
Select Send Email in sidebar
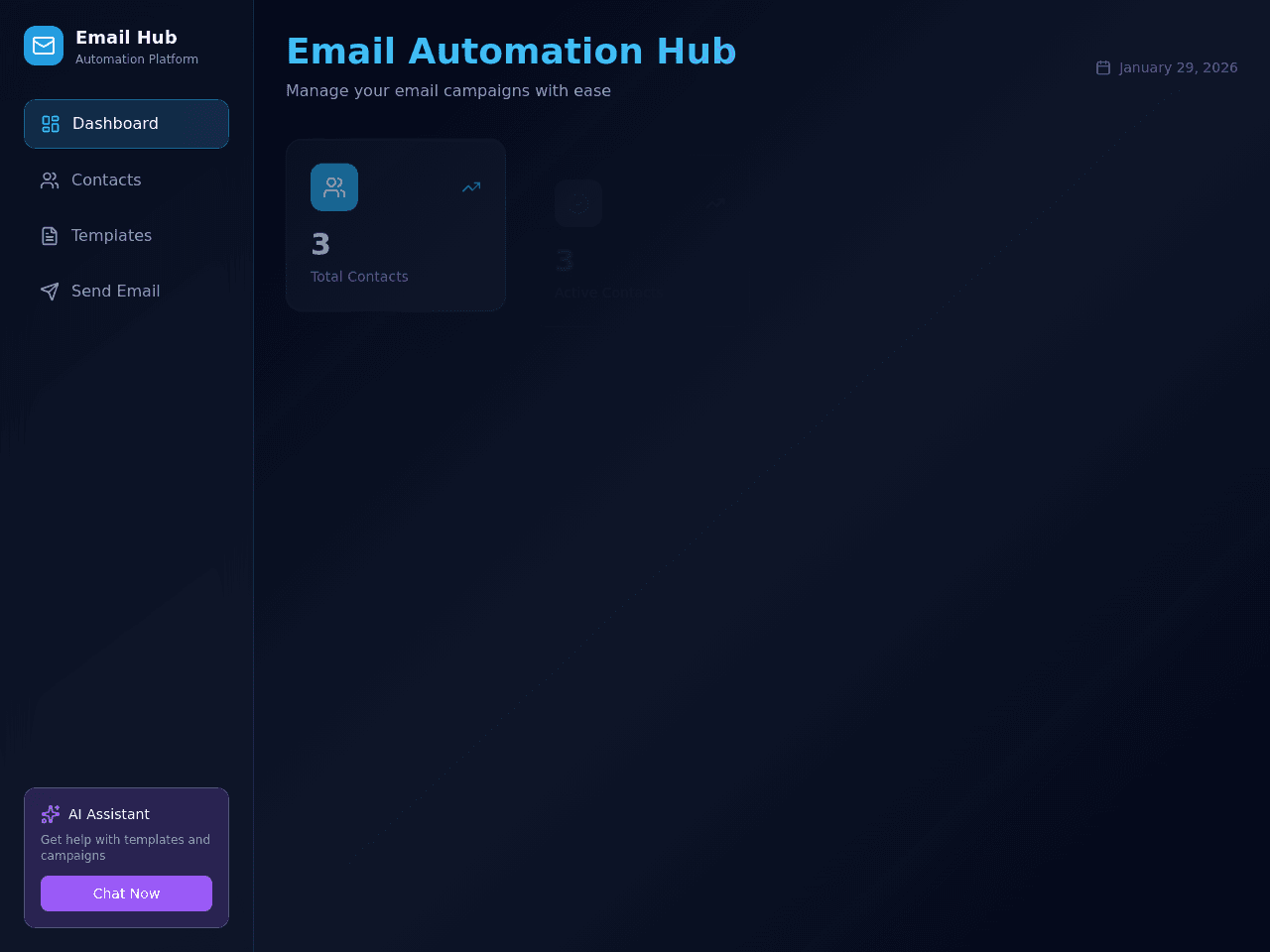point(126,291)
